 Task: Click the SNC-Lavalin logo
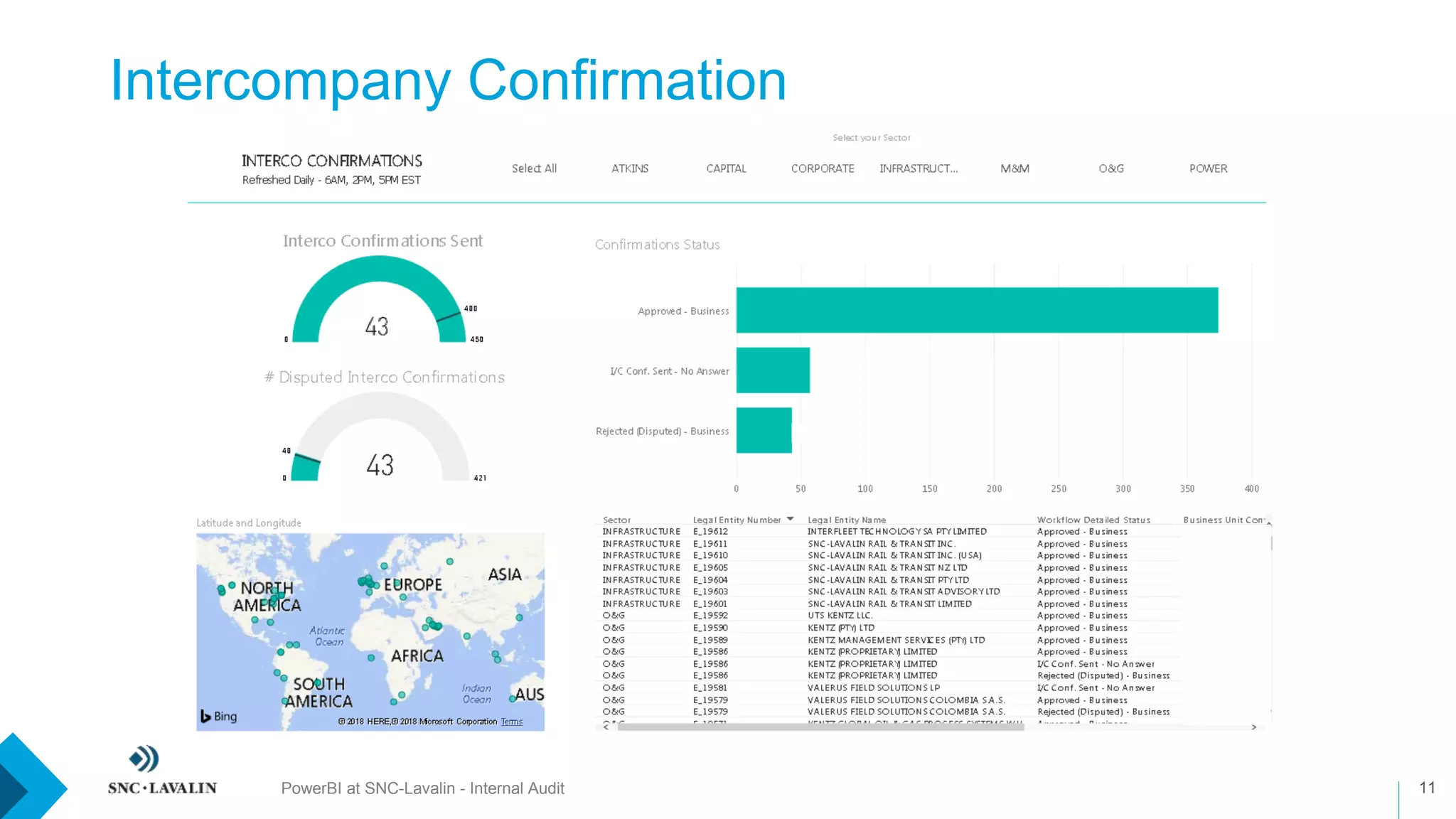pos(161,770)
